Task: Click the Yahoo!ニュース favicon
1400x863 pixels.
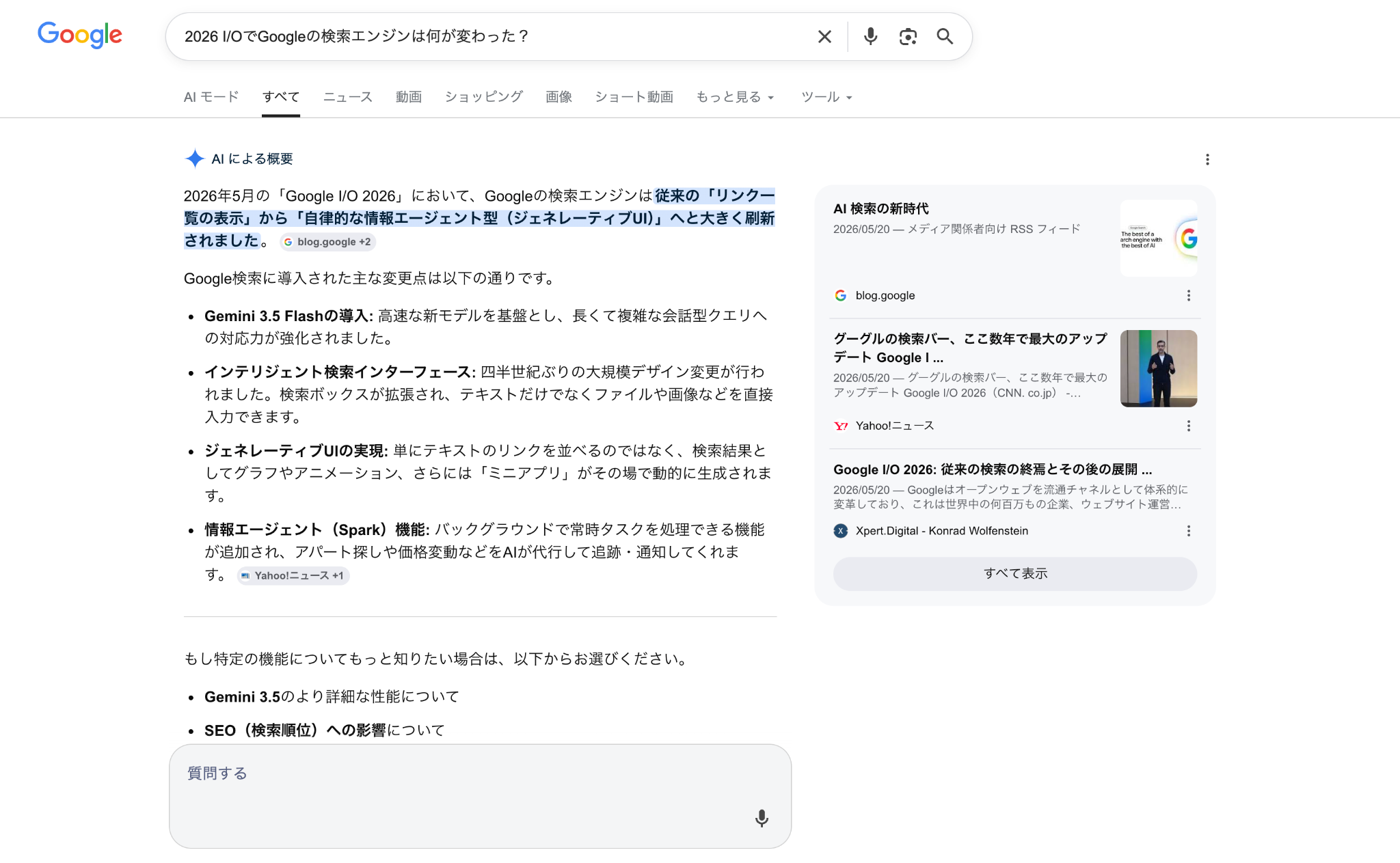Action: 841,426
